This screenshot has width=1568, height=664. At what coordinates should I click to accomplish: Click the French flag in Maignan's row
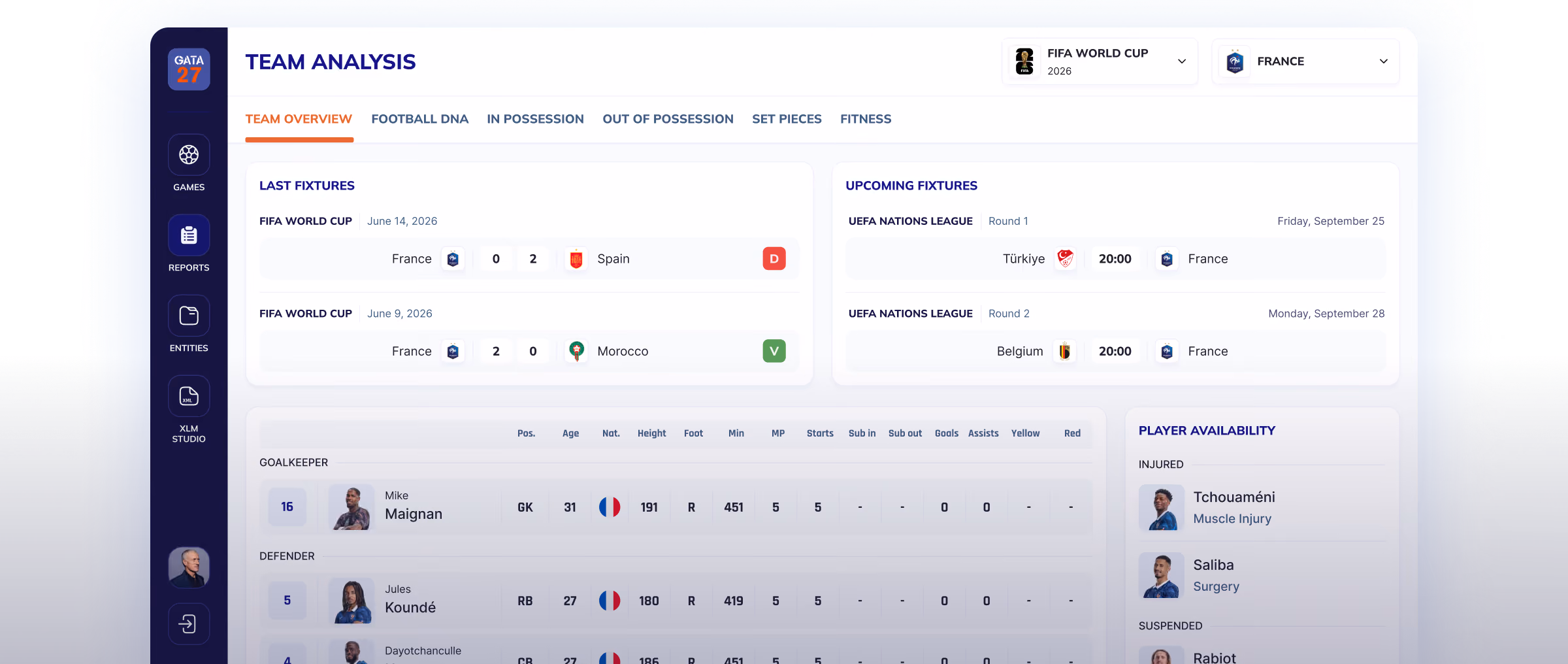click(610, 507)
